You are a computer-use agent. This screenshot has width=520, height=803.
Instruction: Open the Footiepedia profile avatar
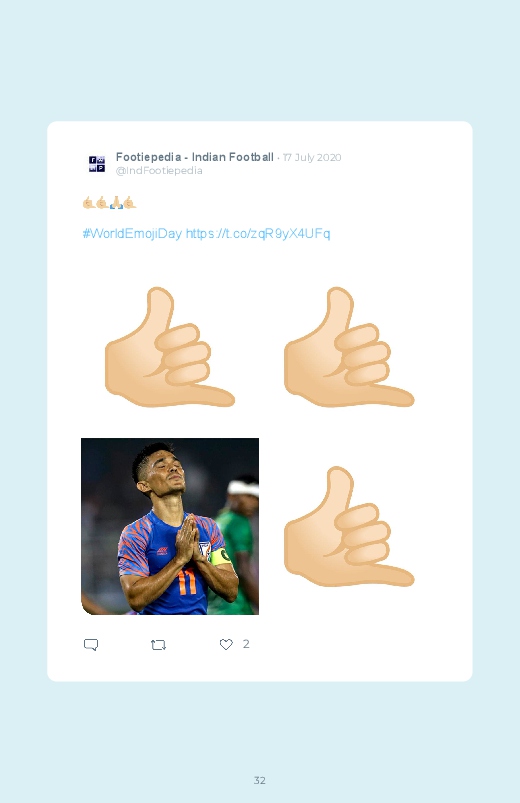click(96, 164)
